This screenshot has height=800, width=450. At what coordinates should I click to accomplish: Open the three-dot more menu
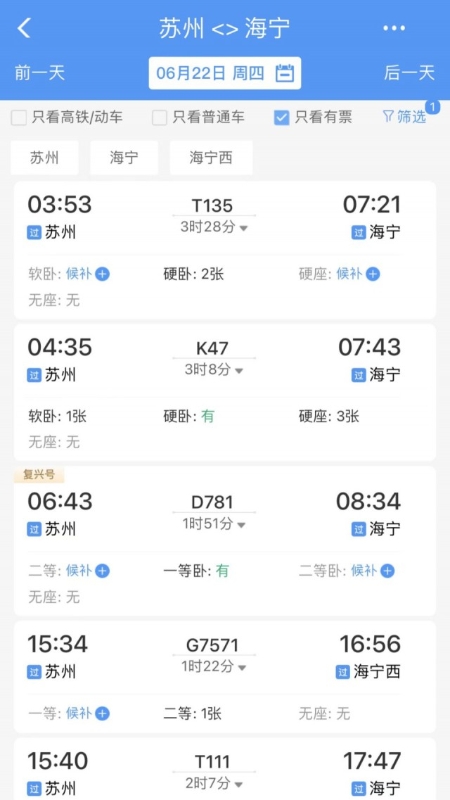tap(394, 28)
